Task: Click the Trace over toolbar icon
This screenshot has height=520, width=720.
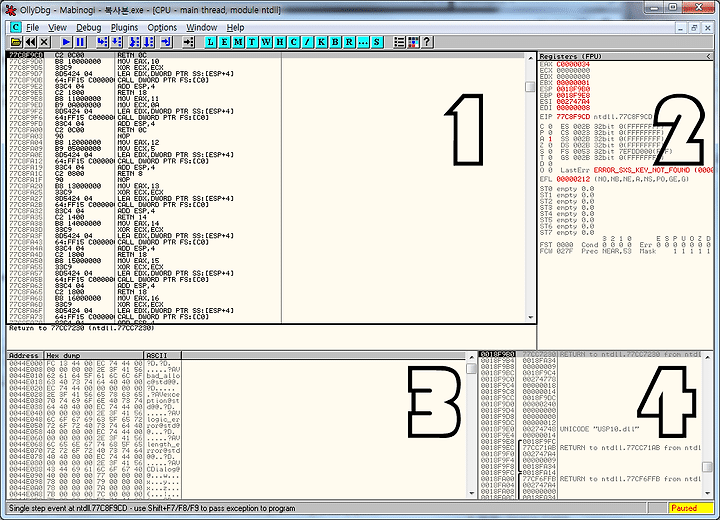Action: [x=148, y=42]
